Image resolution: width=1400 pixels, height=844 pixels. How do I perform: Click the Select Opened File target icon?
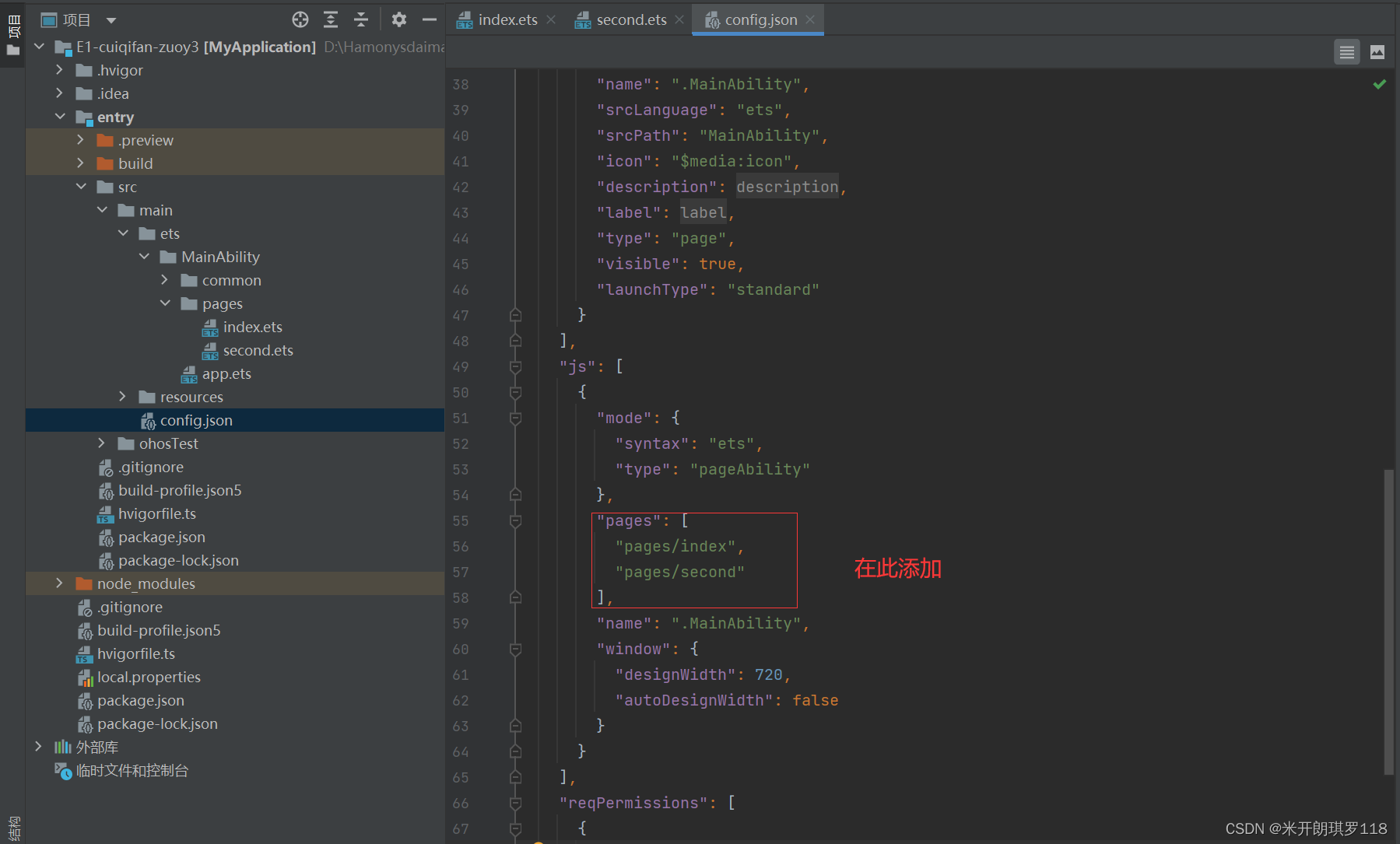point(300,20)
